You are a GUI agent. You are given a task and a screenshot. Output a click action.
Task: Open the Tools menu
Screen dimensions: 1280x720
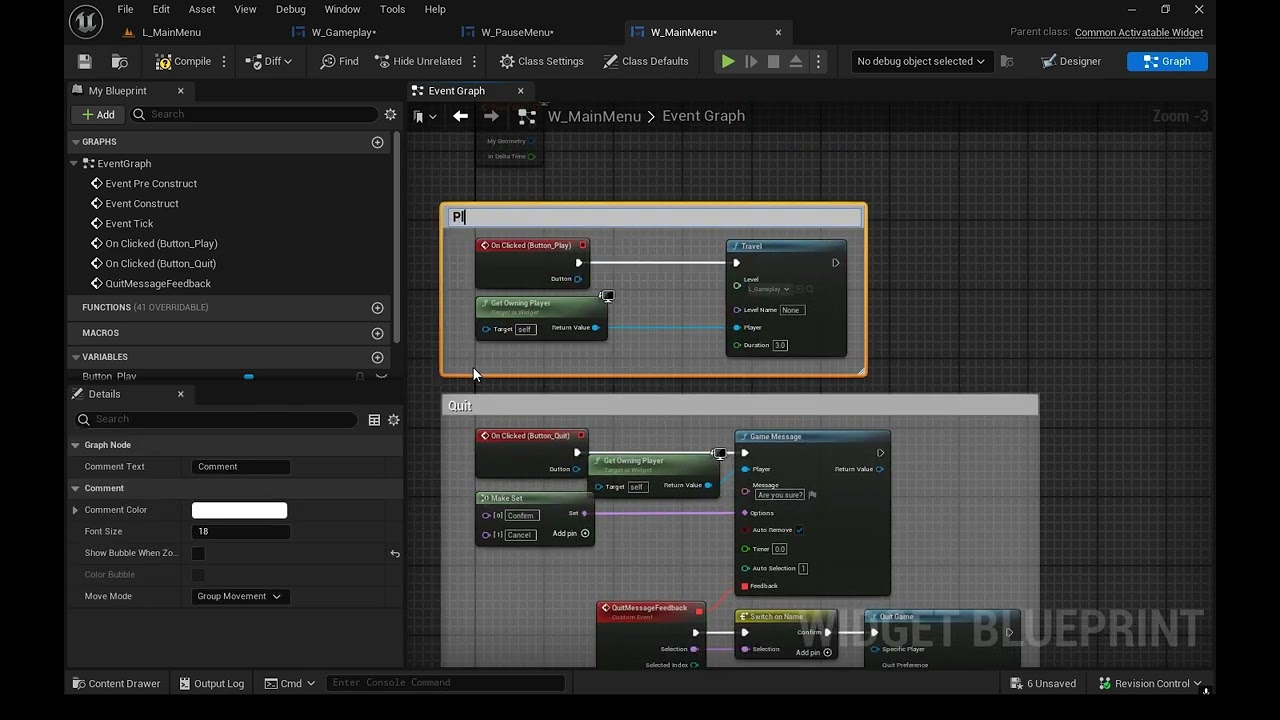(x=392, y=9)
